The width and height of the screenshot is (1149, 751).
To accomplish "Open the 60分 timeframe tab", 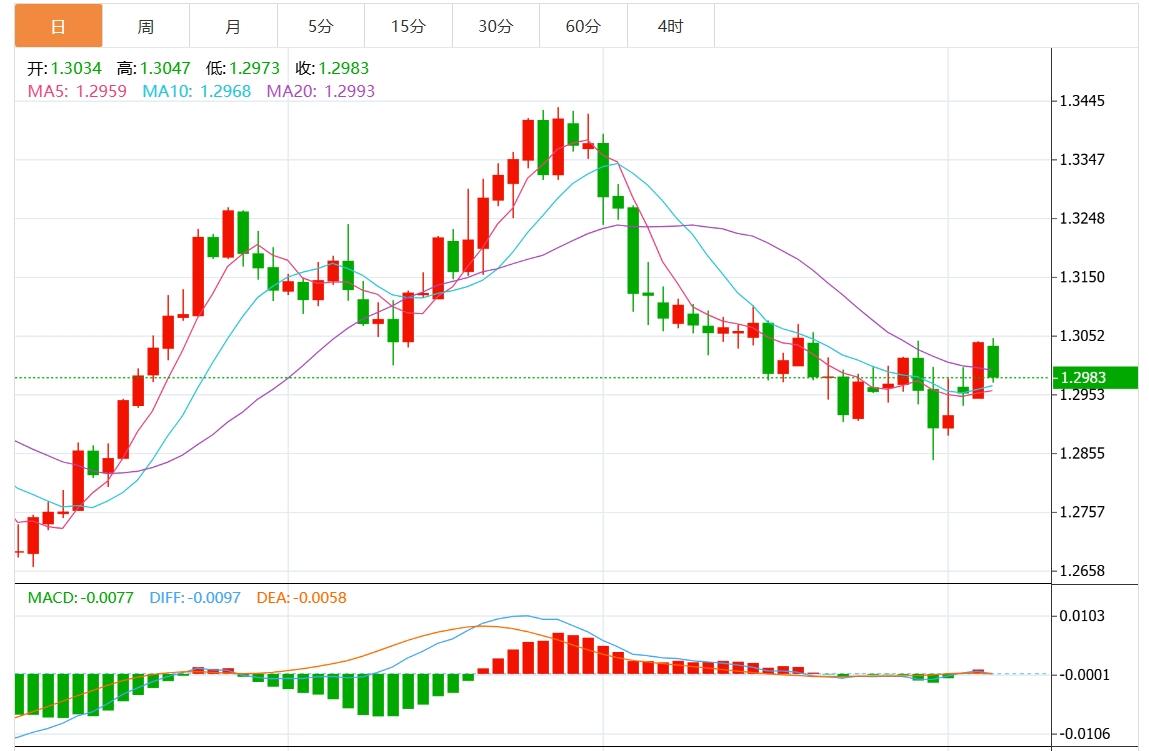I will coord(583,26).
